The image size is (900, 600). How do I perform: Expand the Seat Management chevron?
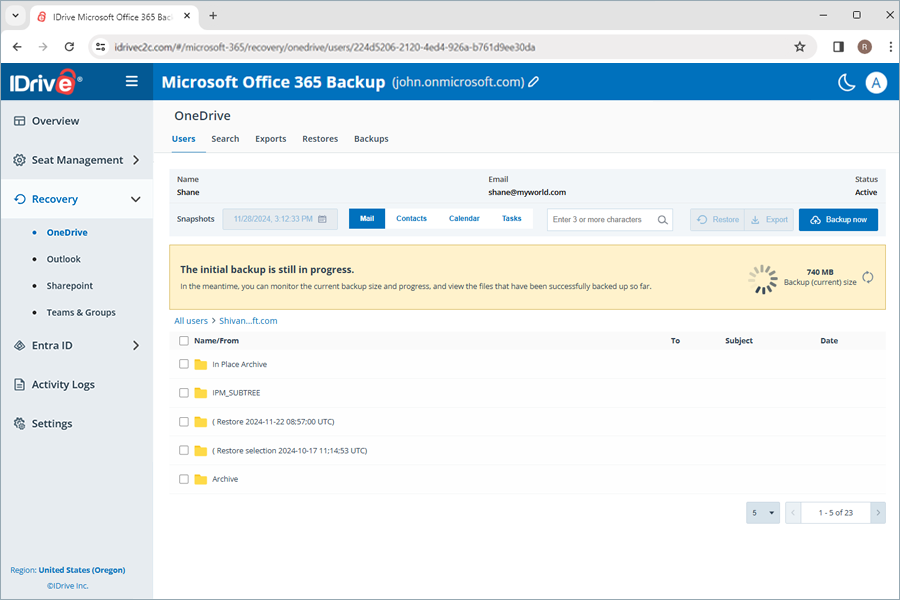136,160
